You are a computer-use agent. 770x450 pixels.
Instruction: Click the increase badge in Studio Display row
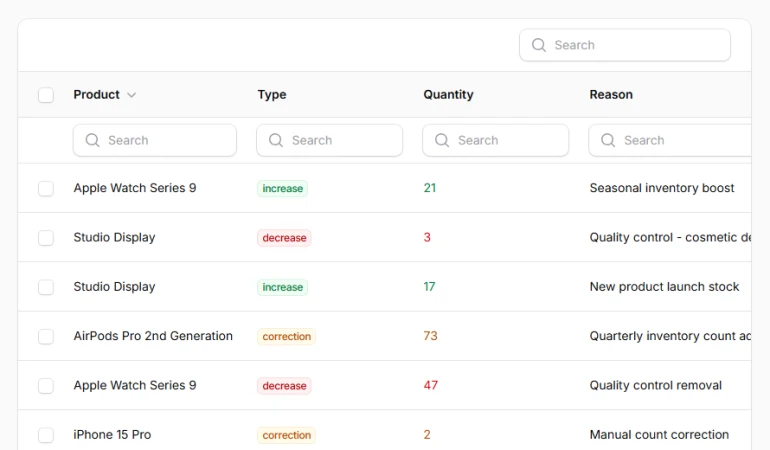[282, 287]
